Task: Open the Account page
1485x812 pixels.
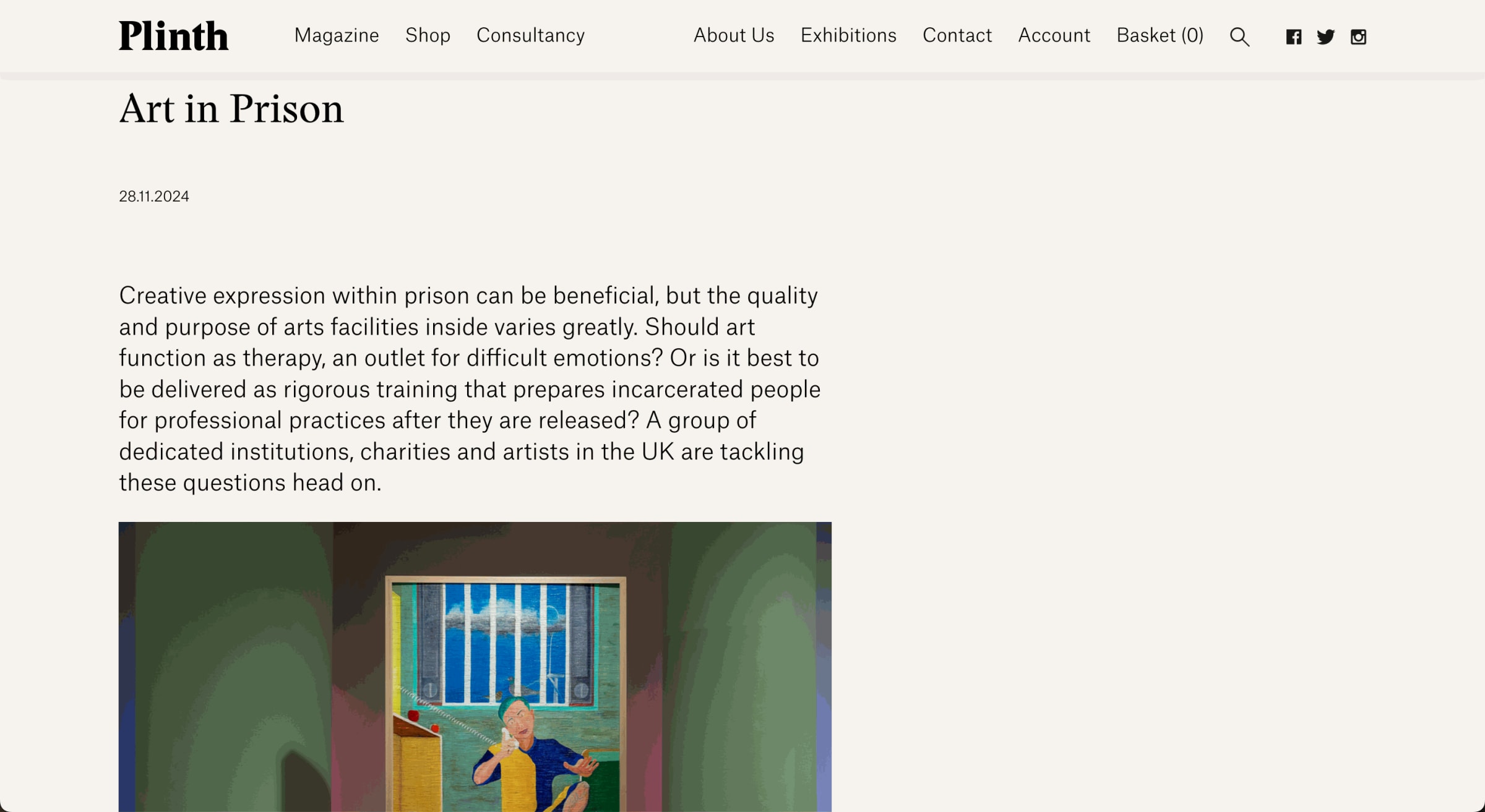Action: pyautogui.click(x=1054, y=36)
